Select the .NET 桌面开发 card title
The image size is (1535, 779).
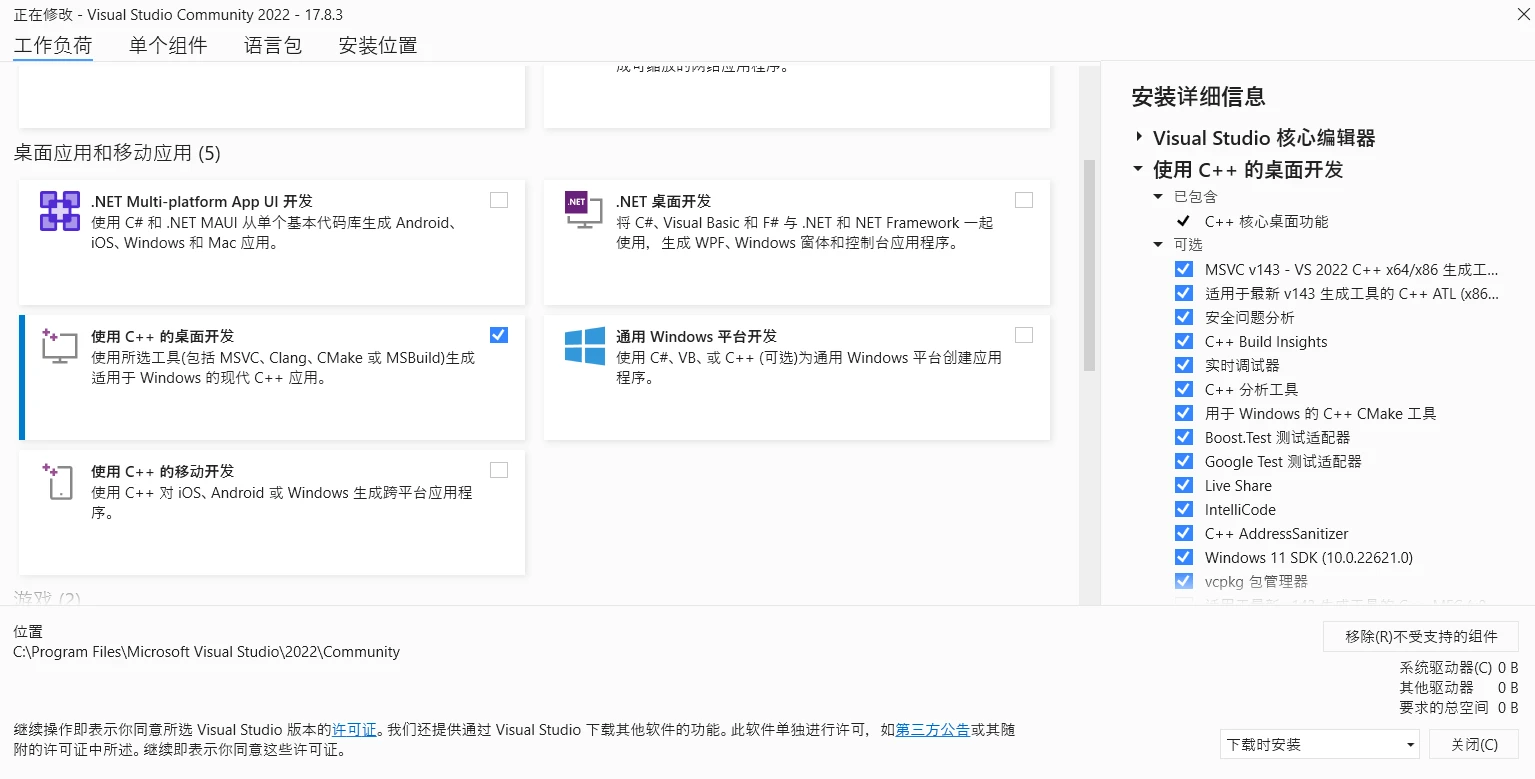pos(664,201)
